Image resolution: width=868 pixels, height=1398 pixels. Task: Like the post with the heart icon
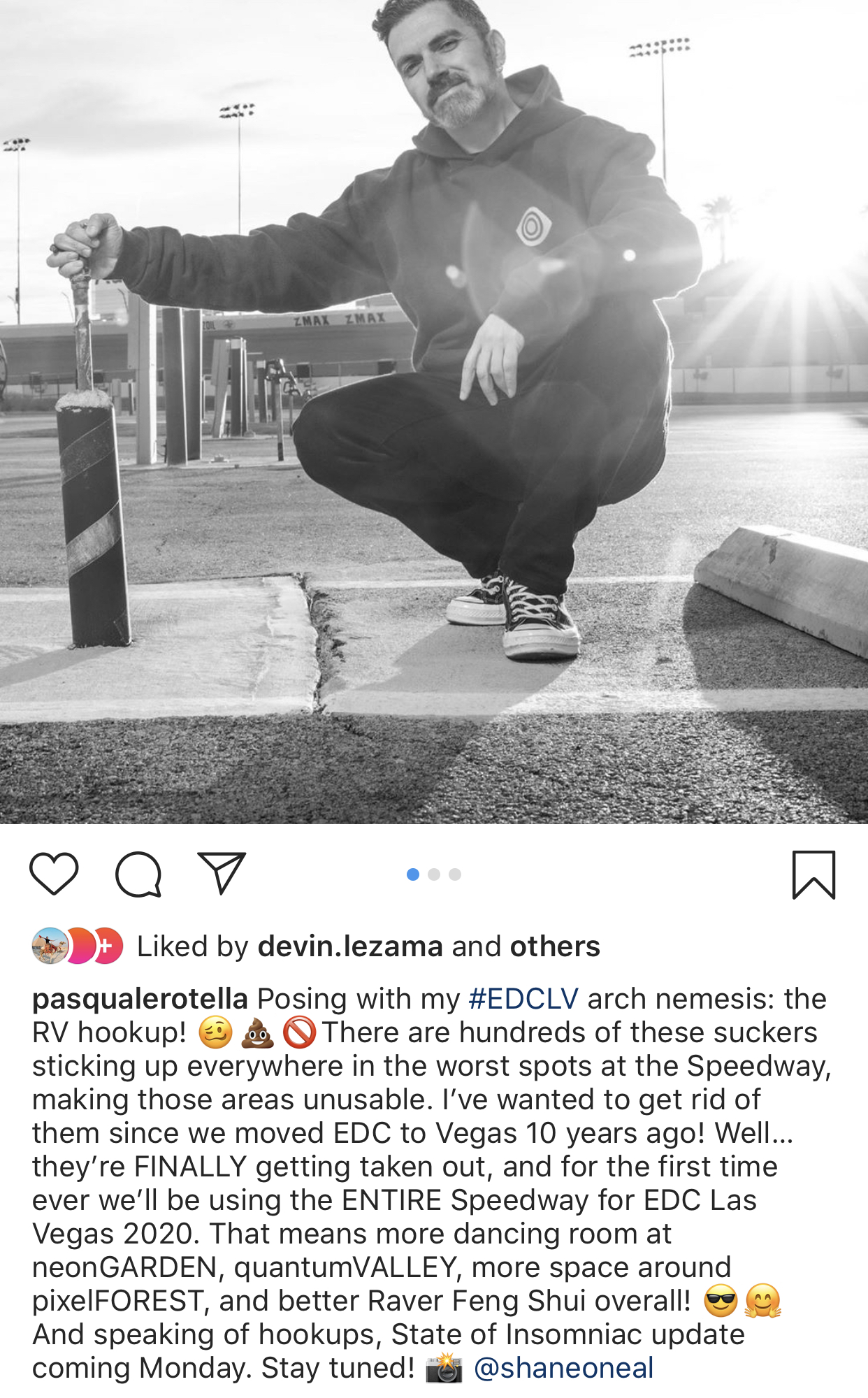(x=54, y=874)
